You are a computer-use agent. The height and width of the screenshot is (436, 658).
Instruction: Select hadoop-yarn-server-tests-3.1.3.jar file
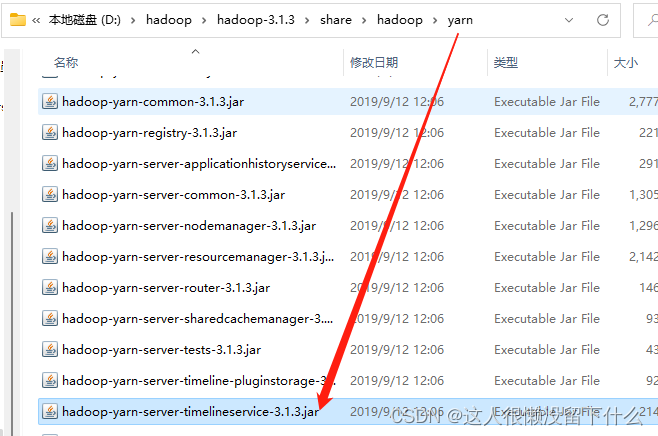coord(162,350)
